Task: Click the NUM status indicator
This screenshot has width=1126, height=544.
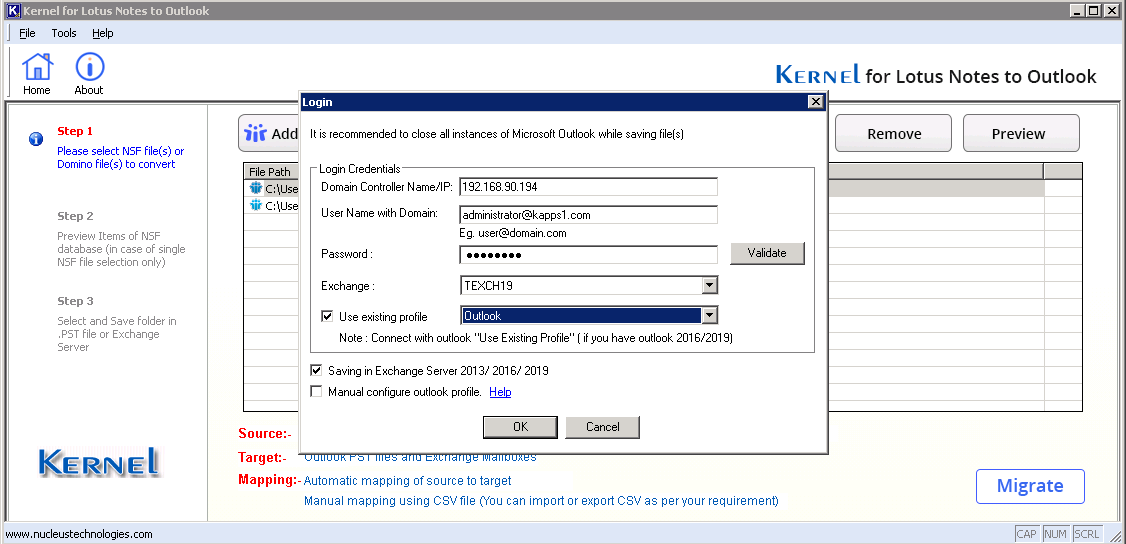Action: [x=1055, y=534]
